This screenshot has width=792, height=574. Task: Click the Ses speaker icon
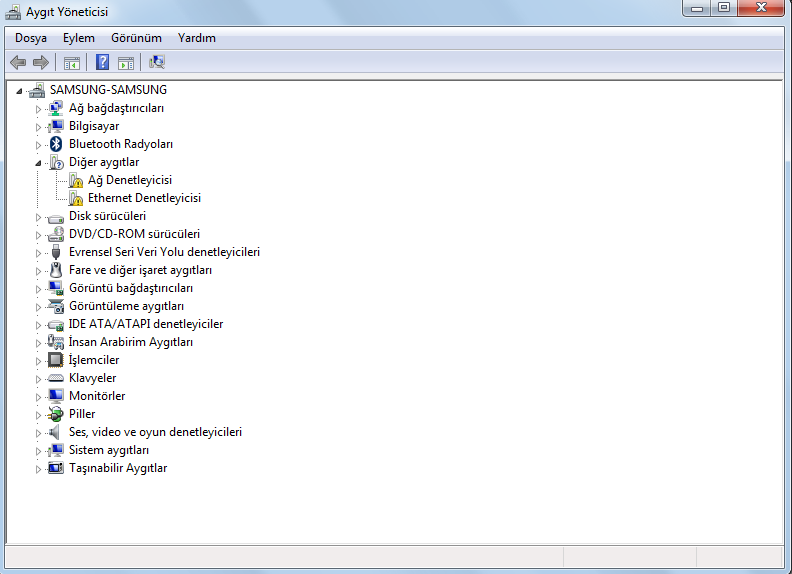click(x=54, y=433)
